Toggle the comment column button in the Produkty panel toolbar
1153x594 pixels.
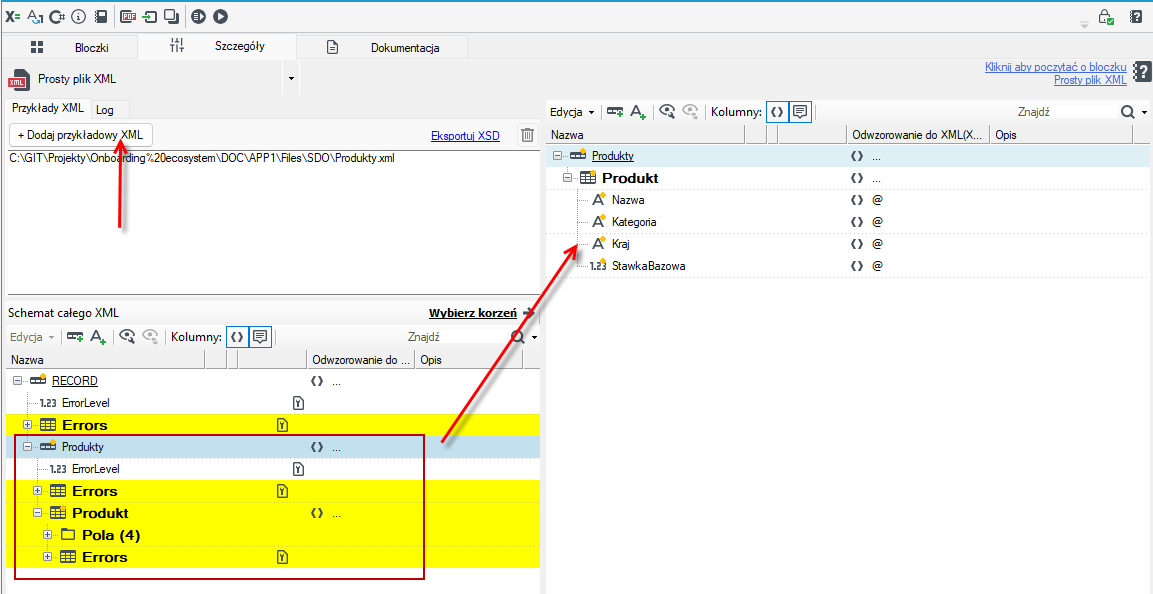[800, 112]
